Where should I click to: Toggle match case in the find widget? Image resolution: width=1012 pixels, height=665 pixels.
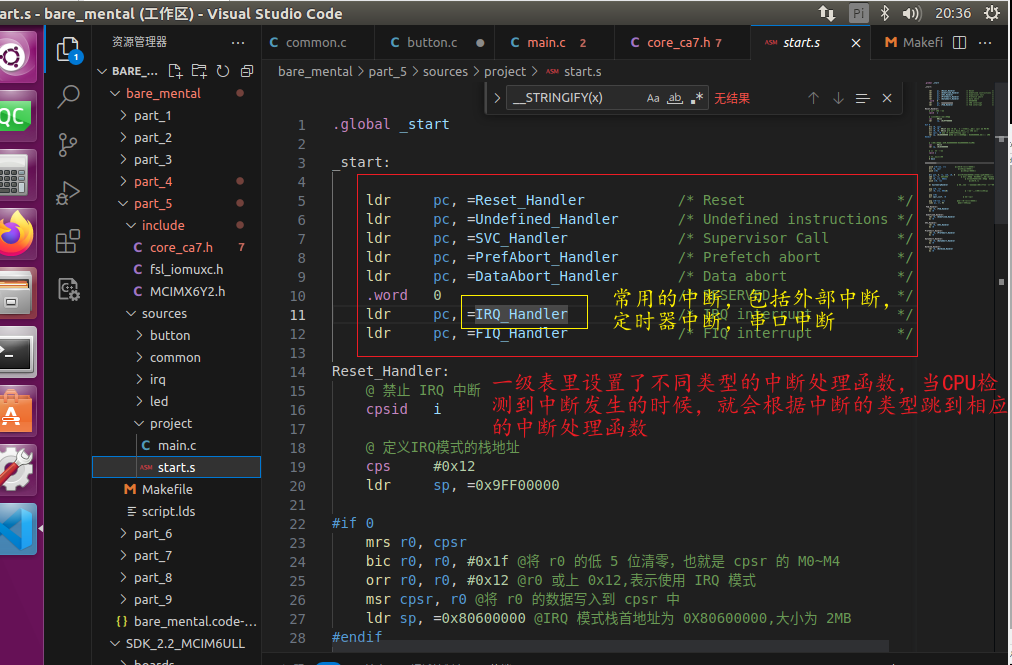[x=652, y=99]
